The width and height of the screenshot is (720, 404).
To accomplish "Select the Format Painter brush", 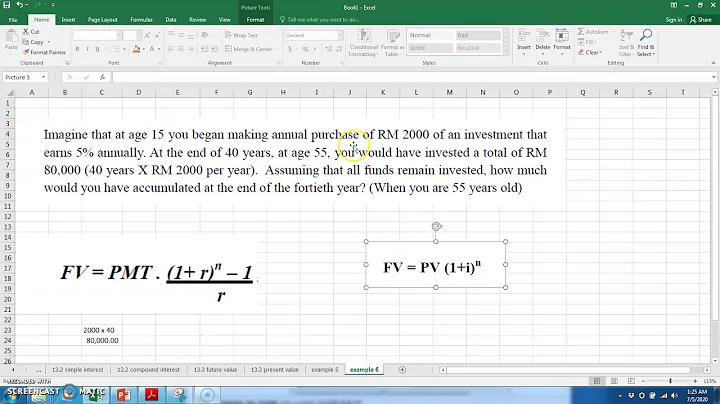I will (x=44, y=52).
